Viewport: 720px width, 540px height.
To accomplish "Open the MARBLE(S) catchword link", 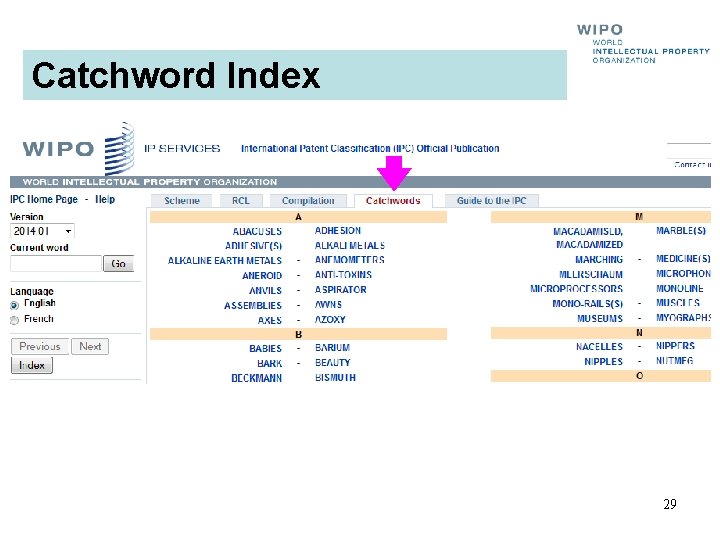I will click(x=681, y=231).
